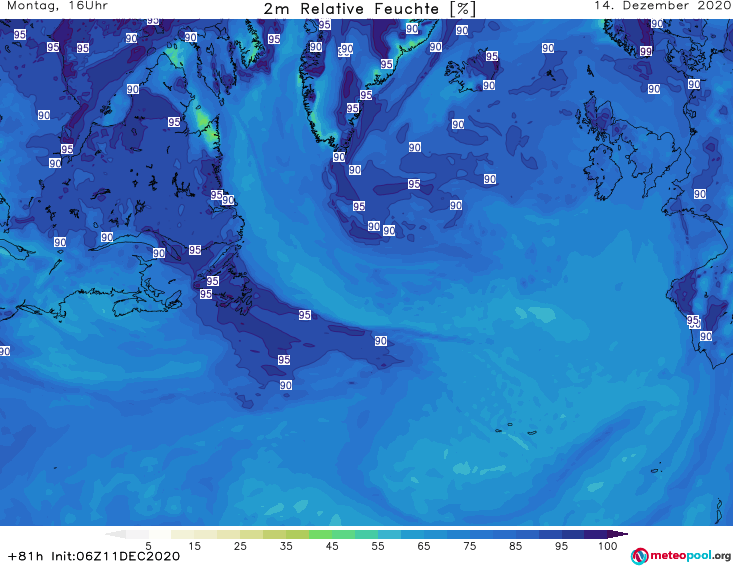733x566 pixels.
Task: Click the meteopool.org logo icon
Action: 640,556
